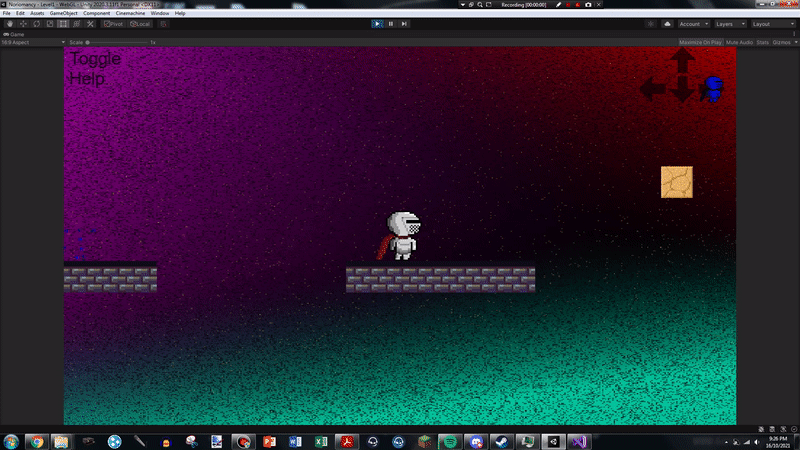
Task: Open the Layout dropdown
Action: click(773, 24)
